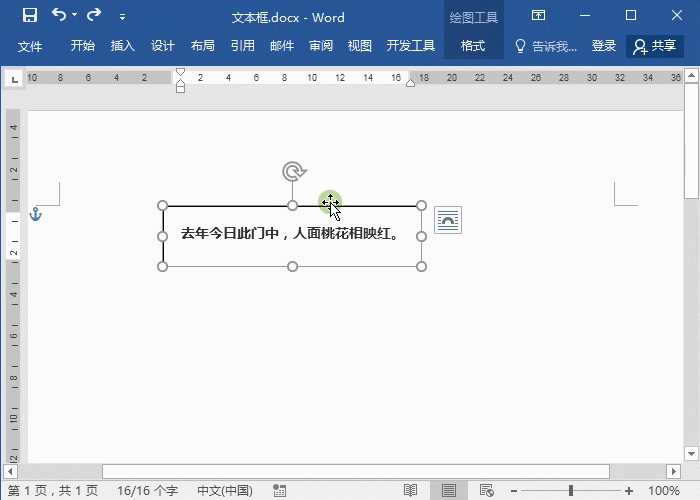The width and height of the screenshot is (700, 500).
Task: Click the zoom out minus button
Action: (514, 491)
